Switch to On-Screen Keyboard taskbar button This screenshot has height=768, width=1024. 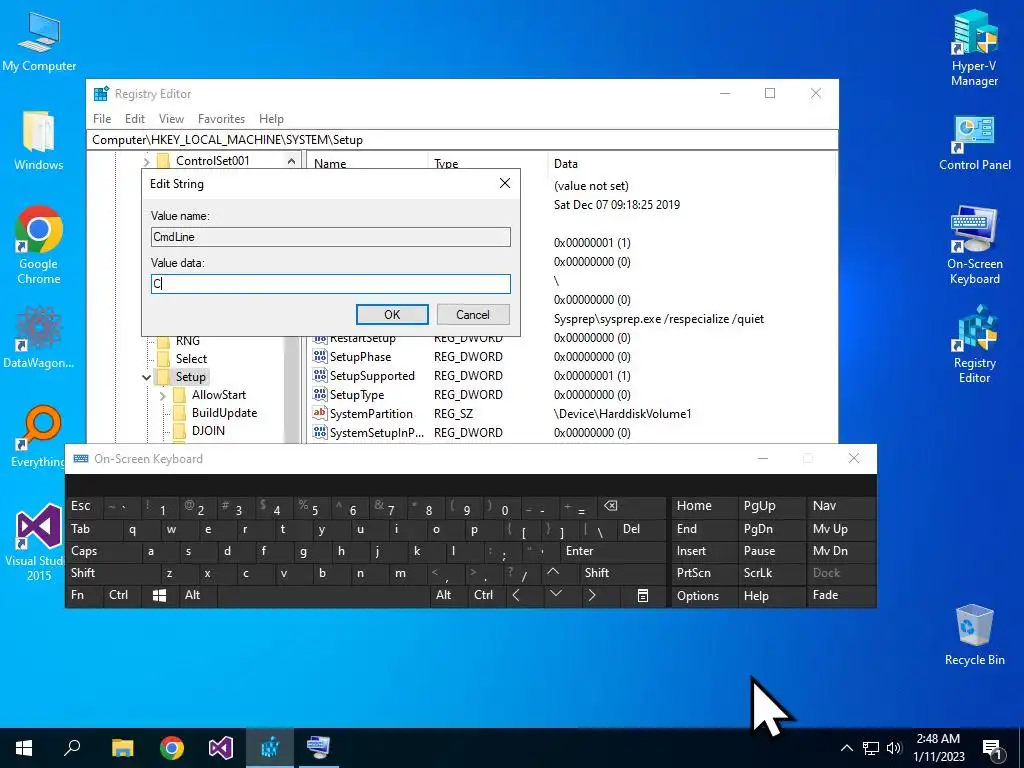(319, 748)
